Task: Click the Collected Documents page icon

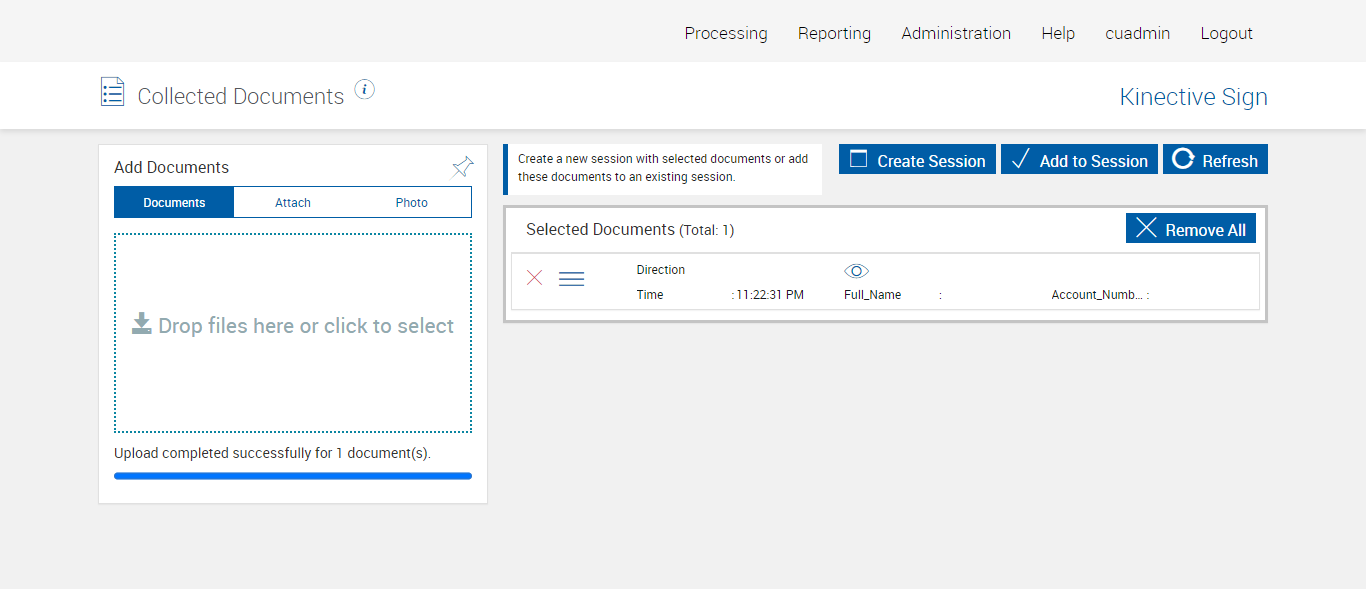Action: tap(112, 92)
